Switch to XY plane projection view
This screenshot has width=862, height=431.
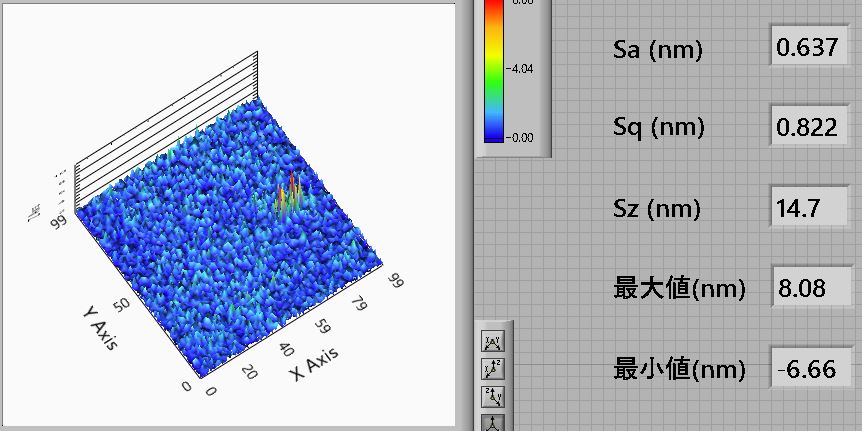point(492,343)
